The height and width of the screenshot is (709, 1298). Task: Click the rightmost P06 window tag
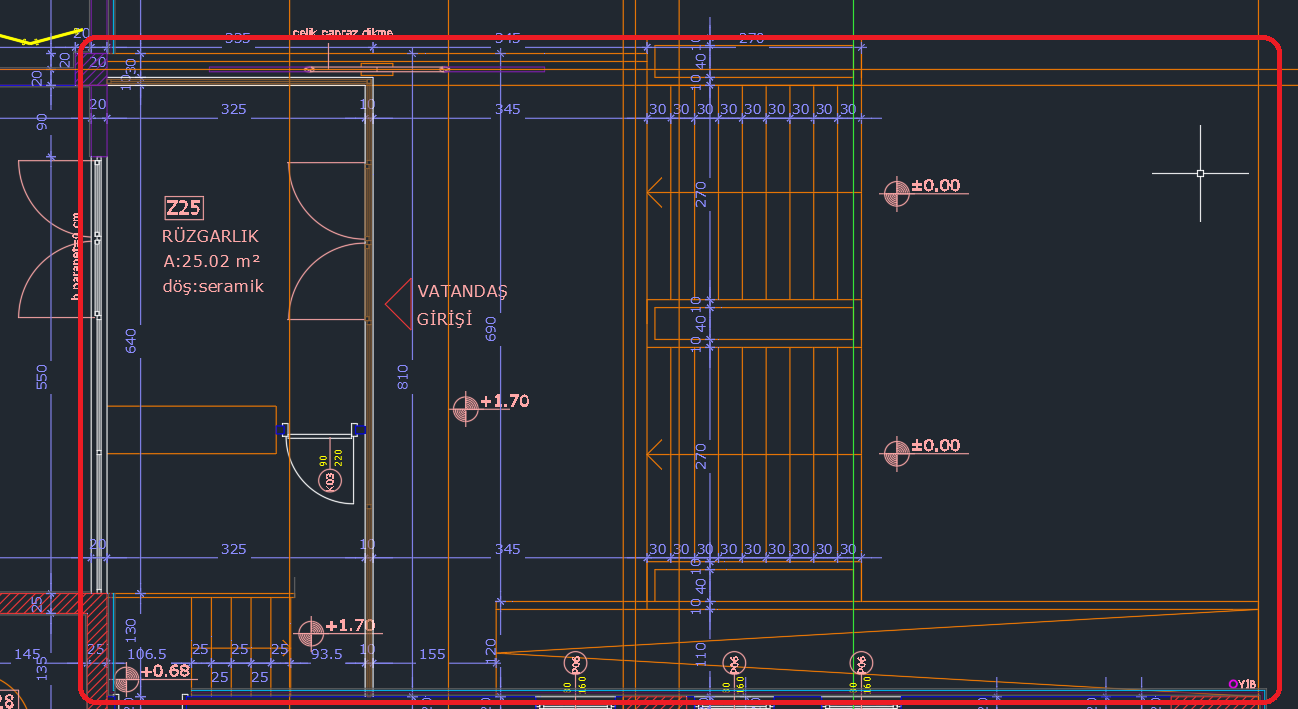[x=861, y=662]
